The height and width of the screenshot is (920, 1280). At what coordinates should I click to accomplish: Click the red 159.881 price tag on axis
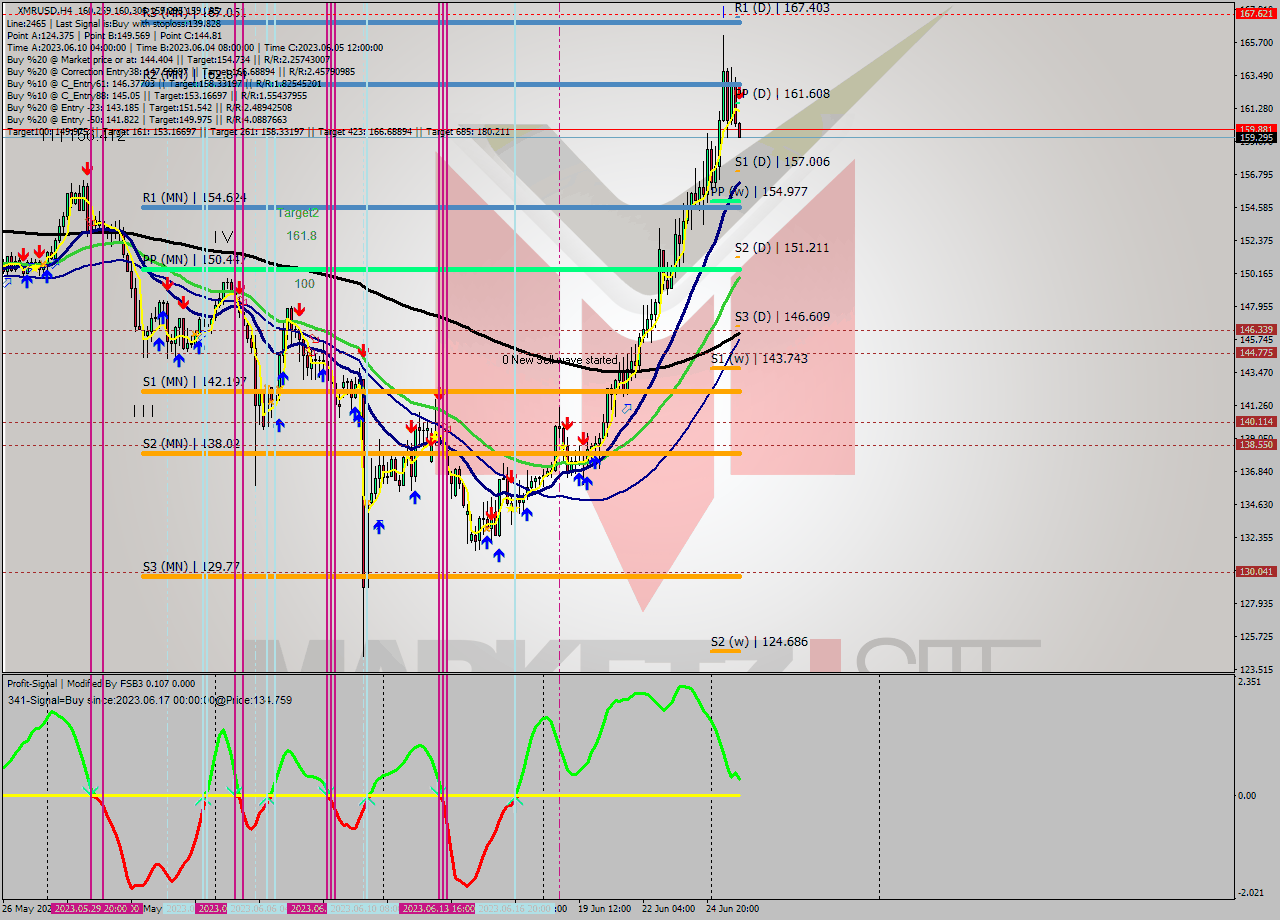(x=1255, y=129)
